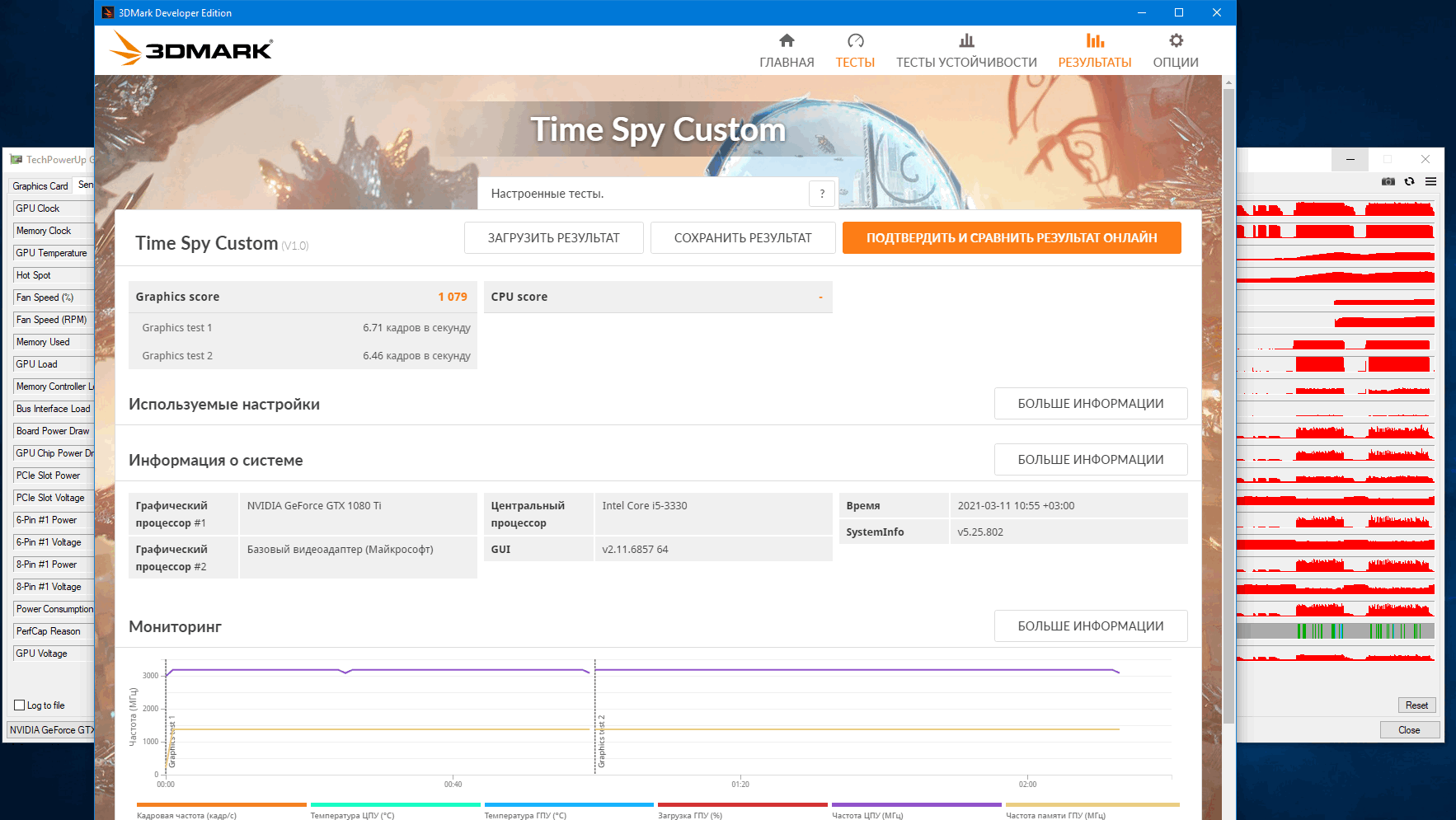
Task: Click the GUI version v2.11.6857 64 cell
Action: click(x=713, y=549)
